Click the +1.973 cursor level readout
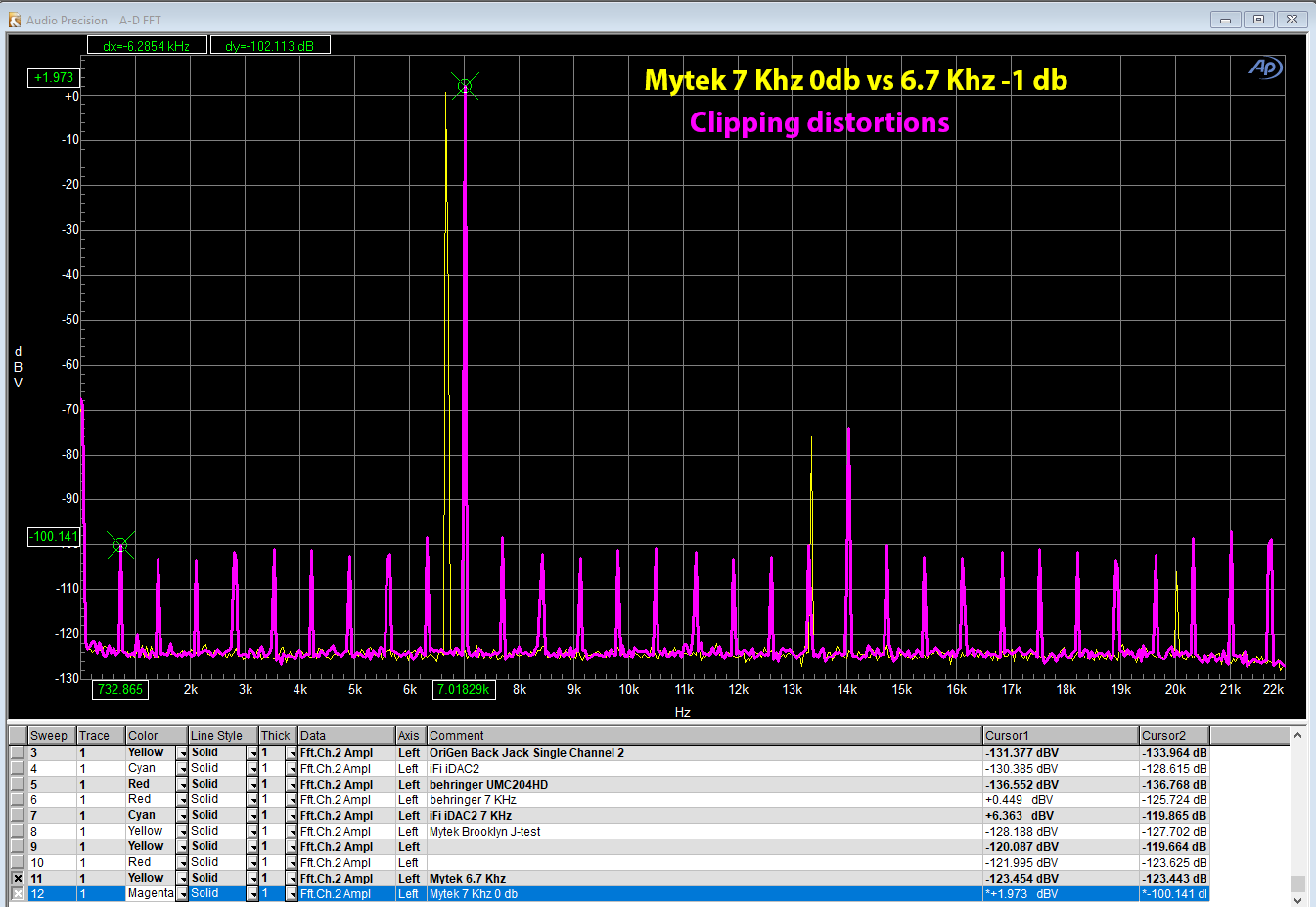 pyautogui.click(x=54, y=77)
